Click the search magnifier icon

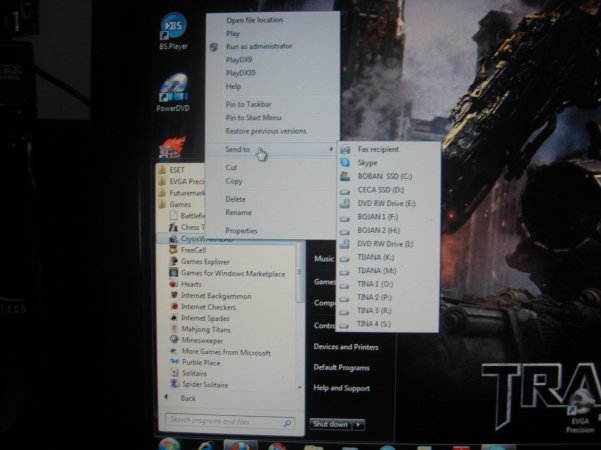pyautogui.click(x=287, y=423)
